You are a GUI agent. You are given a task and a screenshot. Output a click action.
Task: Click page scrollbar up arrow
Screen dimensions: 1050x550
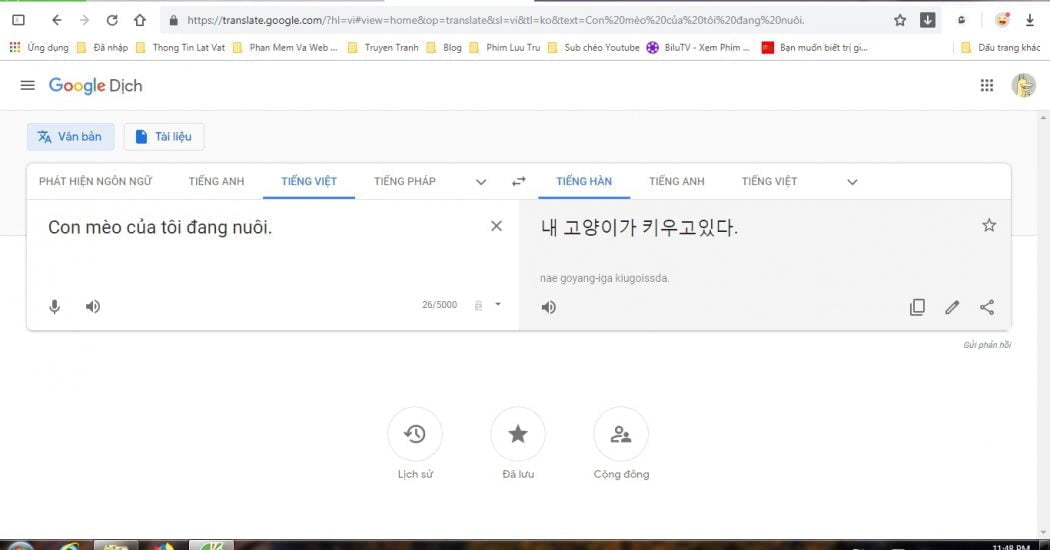coord(1043,118)
